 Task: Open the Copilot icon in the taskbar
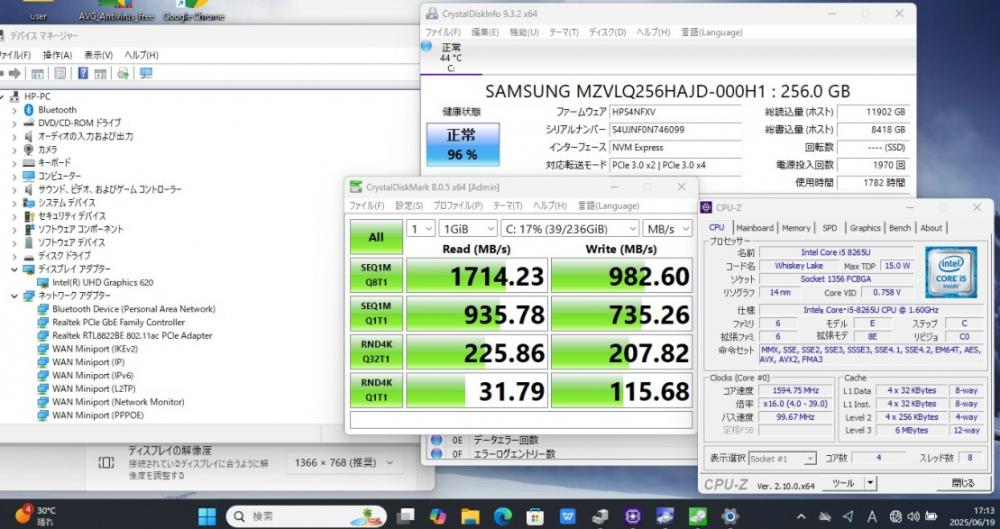438,516
